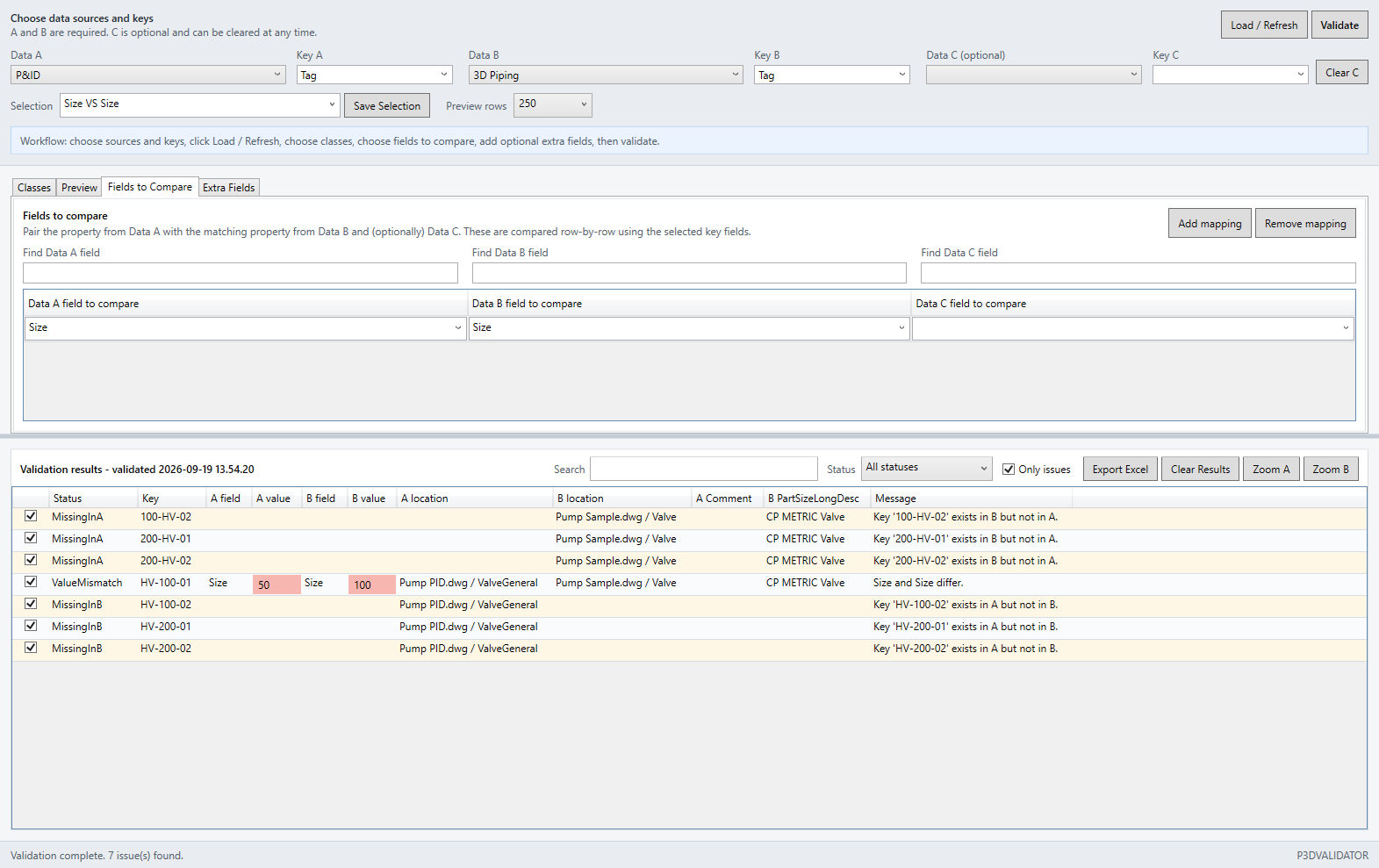The height and width of the screenshot is (868, 1379).
Task: Click the Zoom A button
Action: pyautogui.click(x=1271, y=469)
